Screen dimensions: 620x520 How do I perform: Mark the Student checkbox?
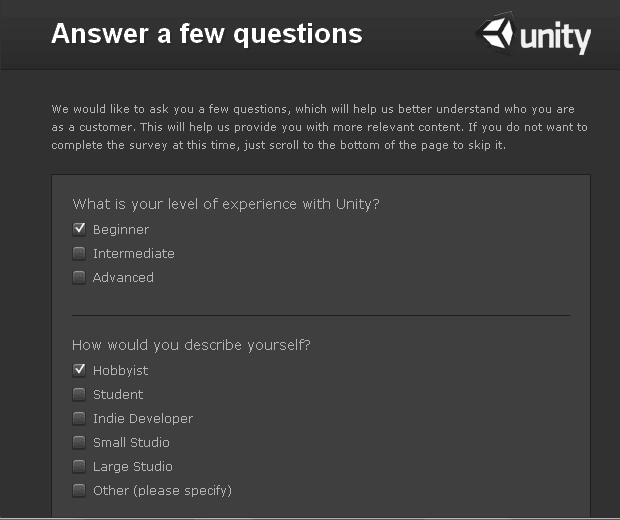point(79,394)
